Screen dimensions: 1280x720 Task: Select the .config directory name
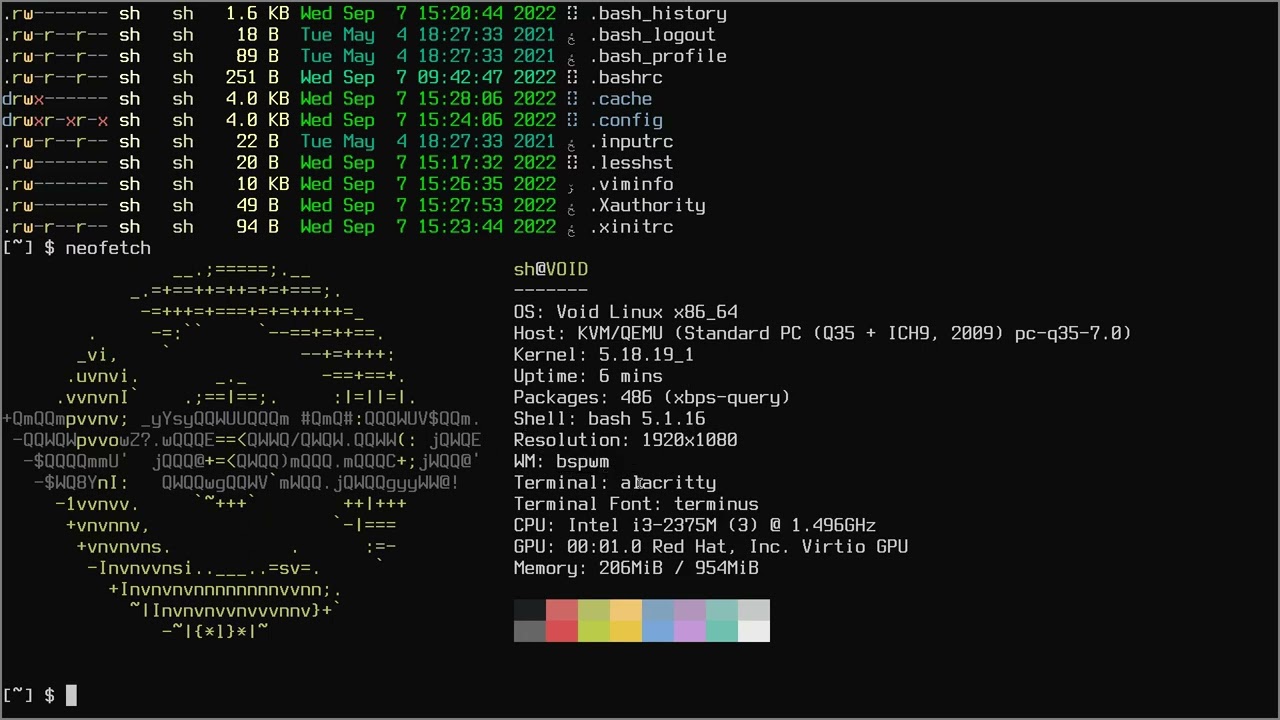click(626, 120)
